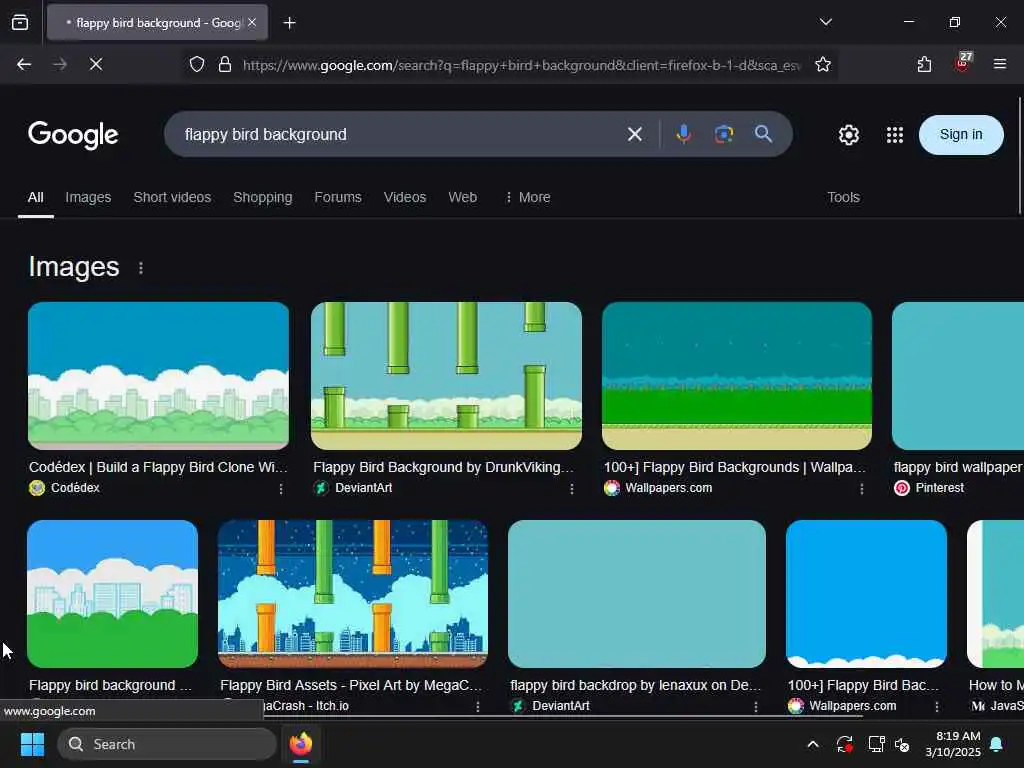This screenshot has height=768, width=1024.
Task: Open options for lenaxux DeviantArt result
Action: (756, 706)
